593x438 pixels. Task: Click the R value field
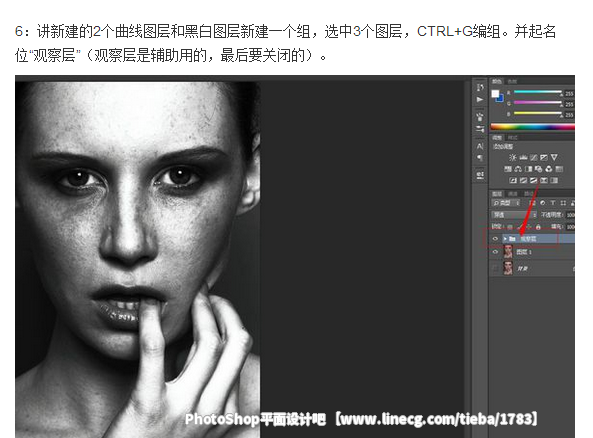click(x=570, y=94)
